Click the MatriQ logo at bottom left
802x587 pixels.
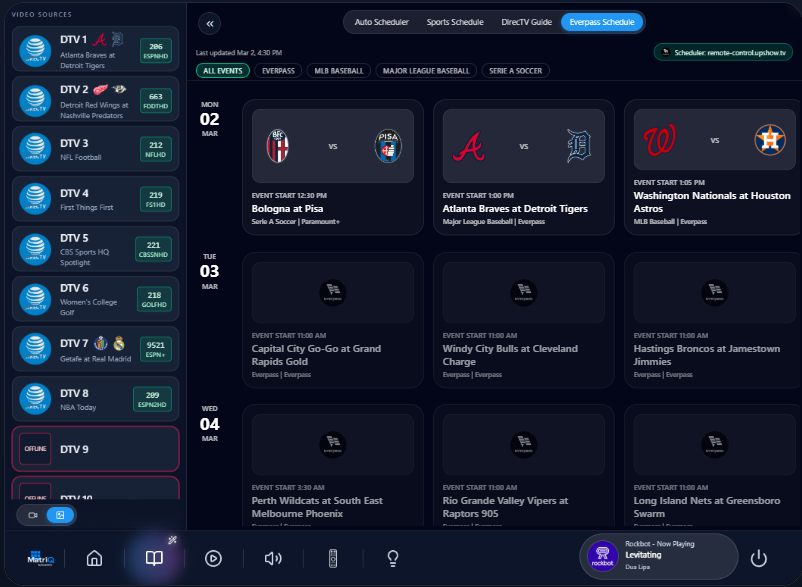point(40,558)
